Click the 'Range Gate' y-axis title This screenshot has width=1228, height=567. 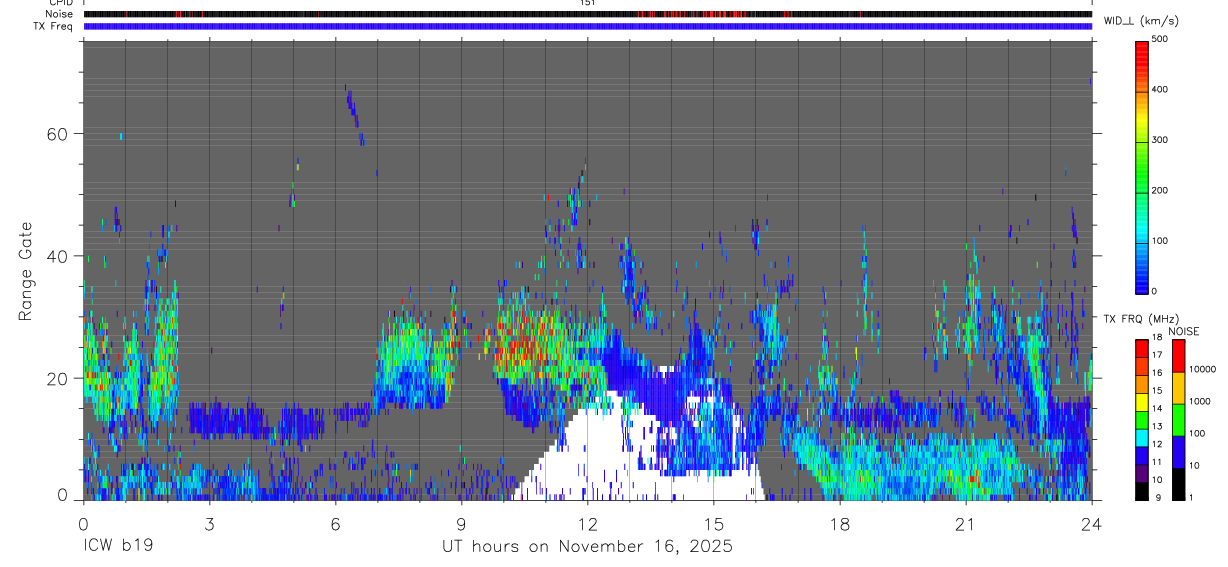[x=27, y=272]
